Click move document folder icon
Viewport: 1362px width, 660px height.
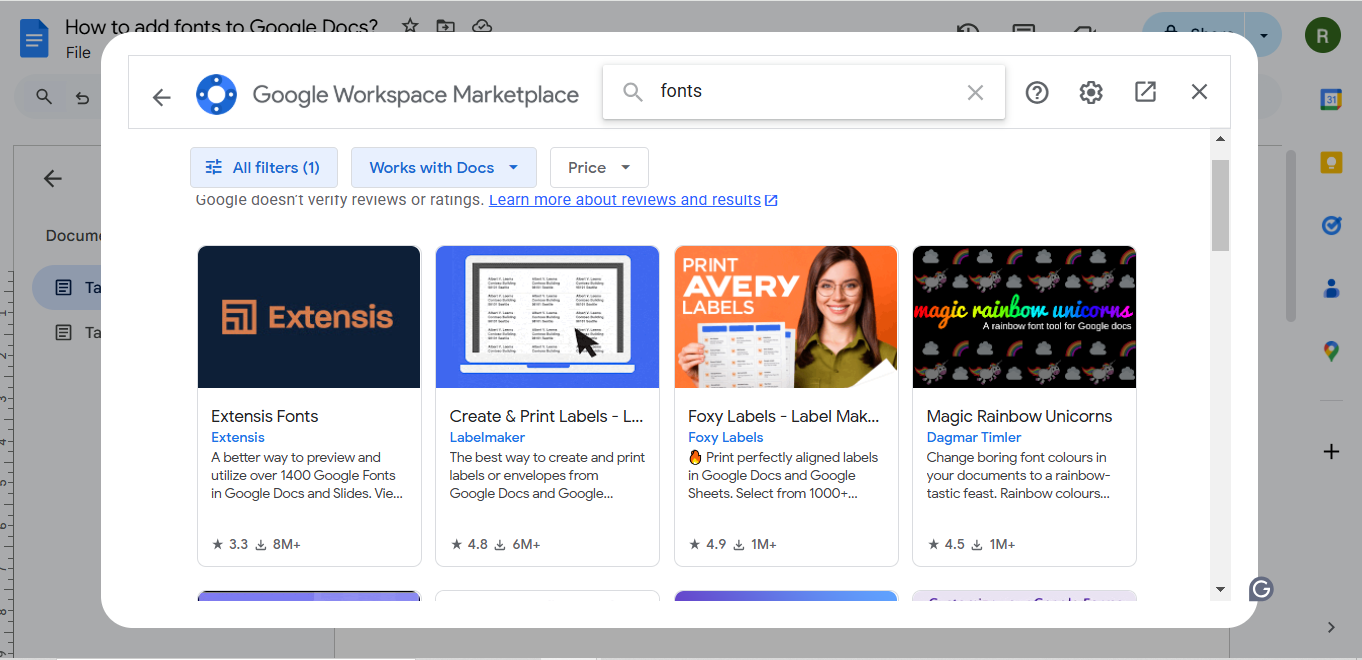click(446, 26)
